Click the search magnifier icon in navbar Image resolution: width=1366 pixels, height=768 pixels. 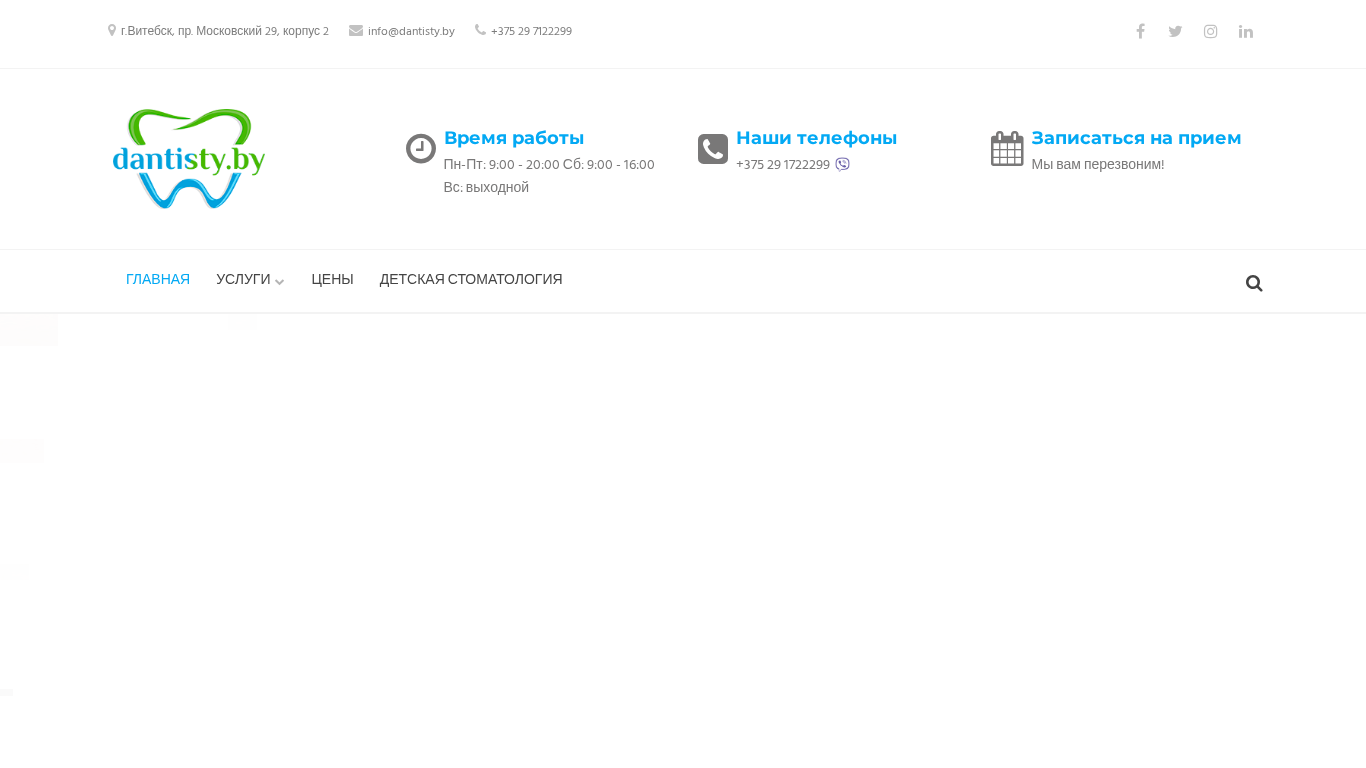pyautogui.click(x=1254, y=283)
